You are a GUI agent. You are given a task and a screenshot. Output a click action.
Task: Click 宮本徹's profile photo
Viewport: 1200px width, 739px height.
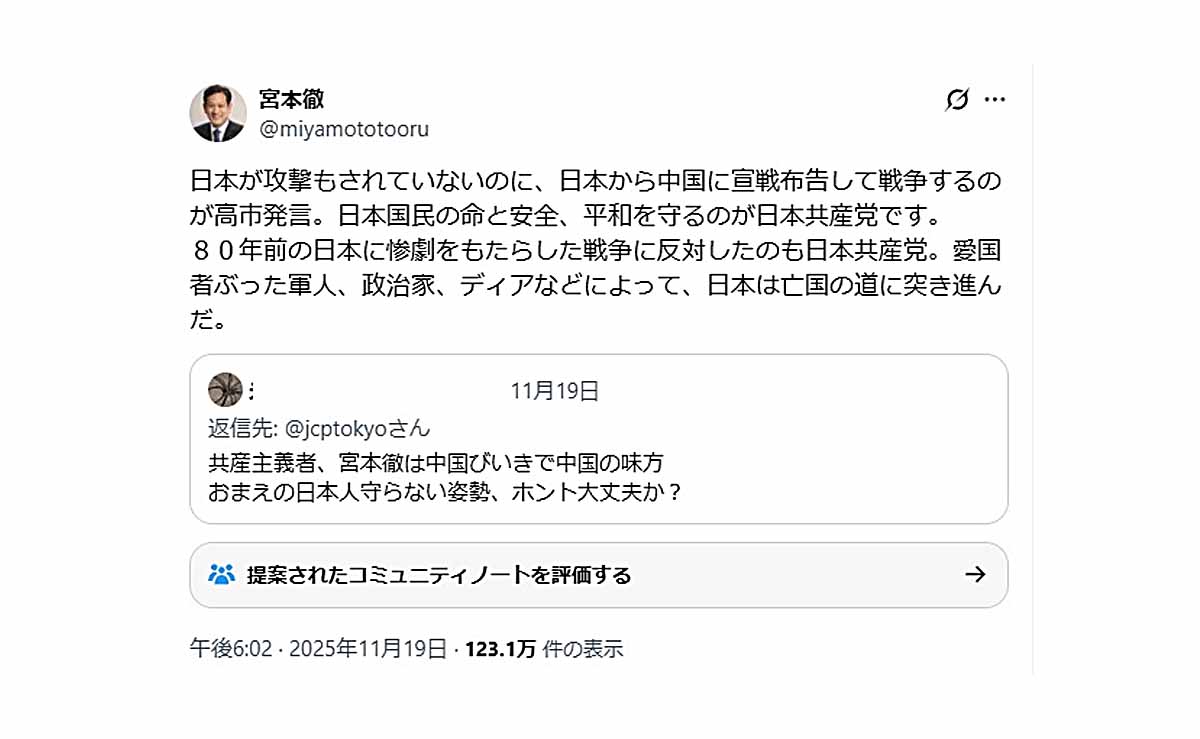218,113
